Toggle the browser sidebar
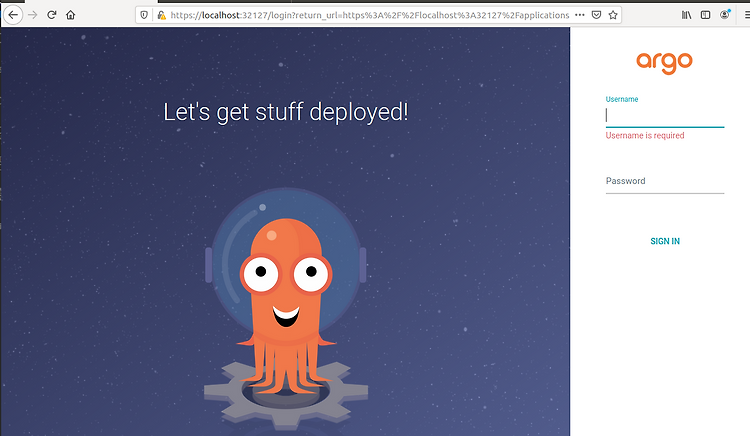The width and height of the screenshot is (750, 436). pyautogui.click(x=706, y=15)
